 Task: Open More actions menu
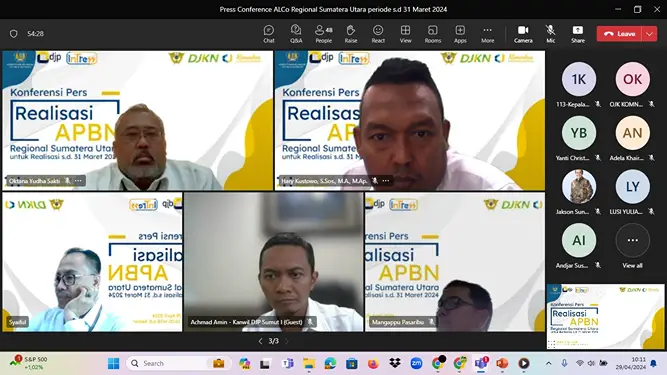coord(487,34)
